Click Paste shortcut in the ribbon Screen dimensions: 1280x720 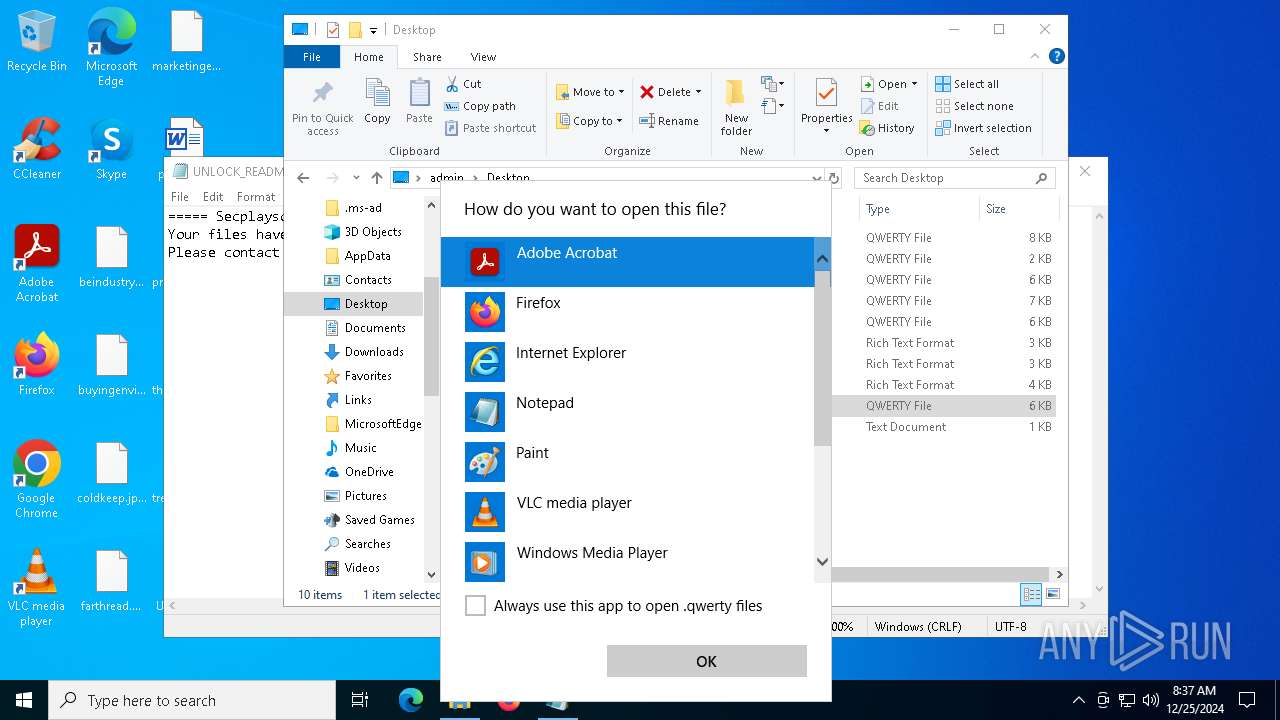coord(491,128)
